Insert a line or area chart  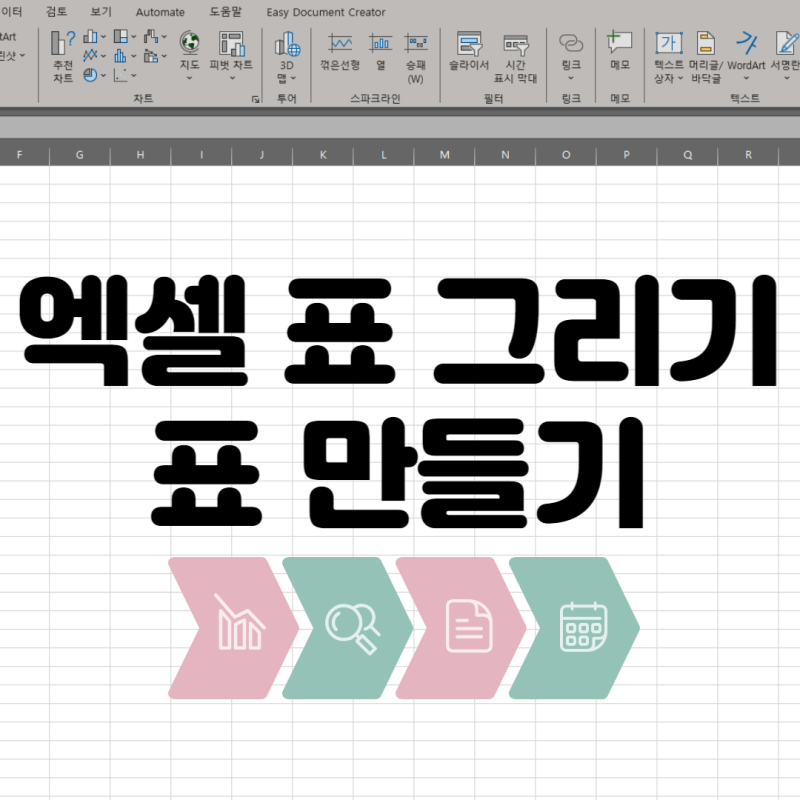(90, 55)
